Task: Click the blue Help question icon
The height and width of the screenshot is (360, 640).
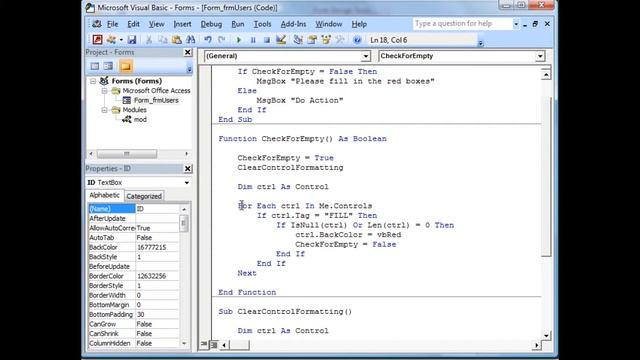Action: pyautogui.click(x=357, y=40)
